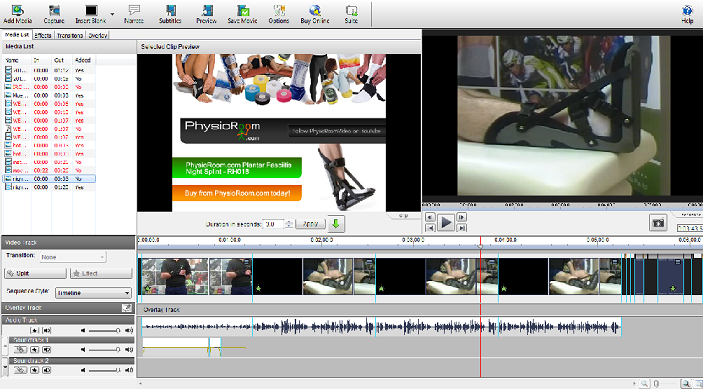The height and width of the screenshot is (389, 703).
Task: Open the Transition dropdown set to None
Action: (x=73, y=257)
